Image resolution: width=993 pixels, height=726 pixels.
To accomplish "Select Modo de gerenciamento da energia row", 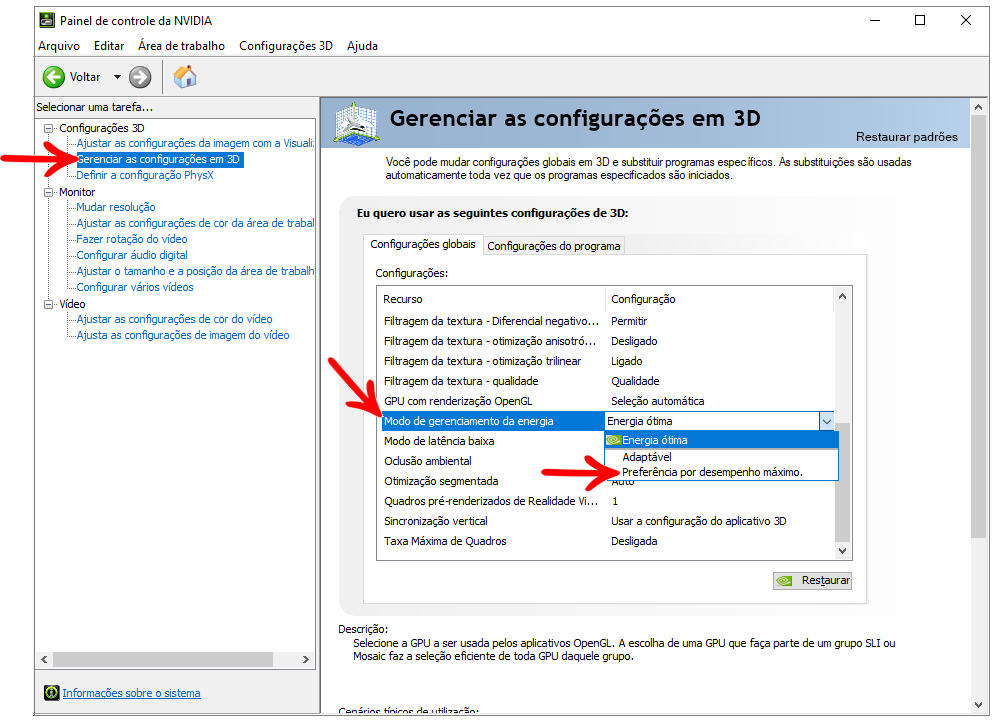I will [493, 421].
